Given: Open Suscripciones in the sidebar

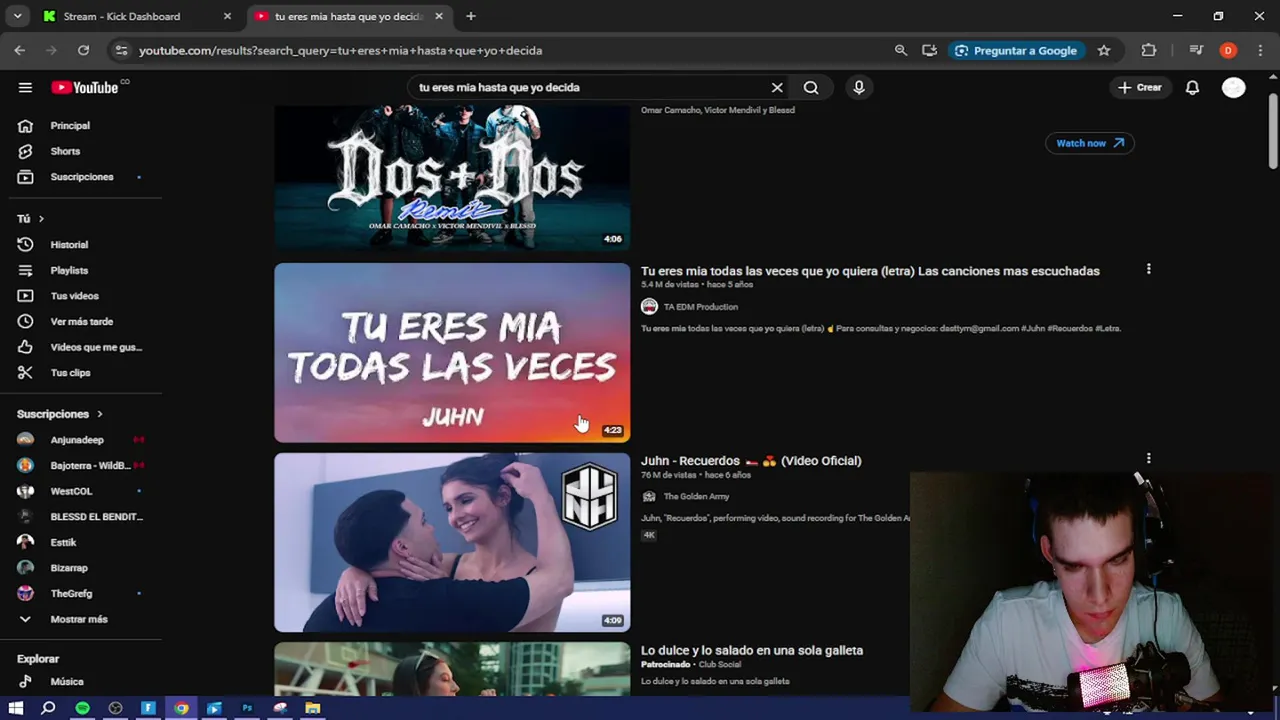Looking at the screenshot, I should click(x=81, y=177).
